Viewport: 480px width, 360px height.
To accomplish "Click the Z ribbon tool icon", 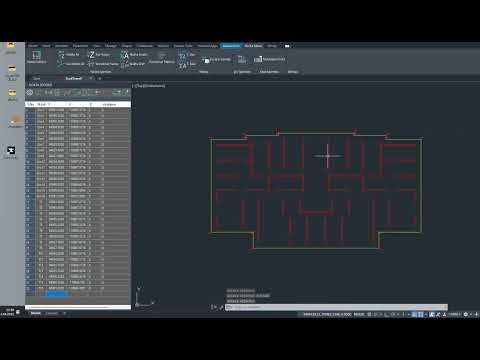I will pos(91,54).
